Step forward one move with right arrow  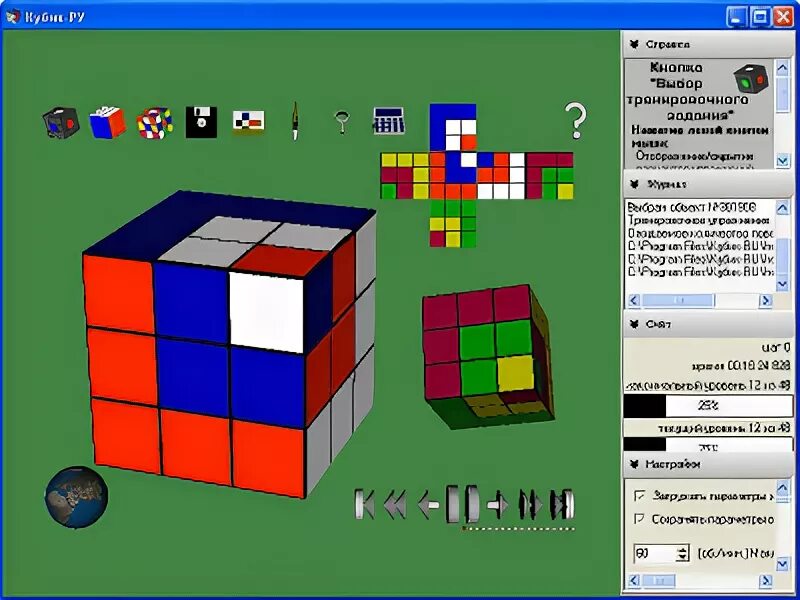497,505
